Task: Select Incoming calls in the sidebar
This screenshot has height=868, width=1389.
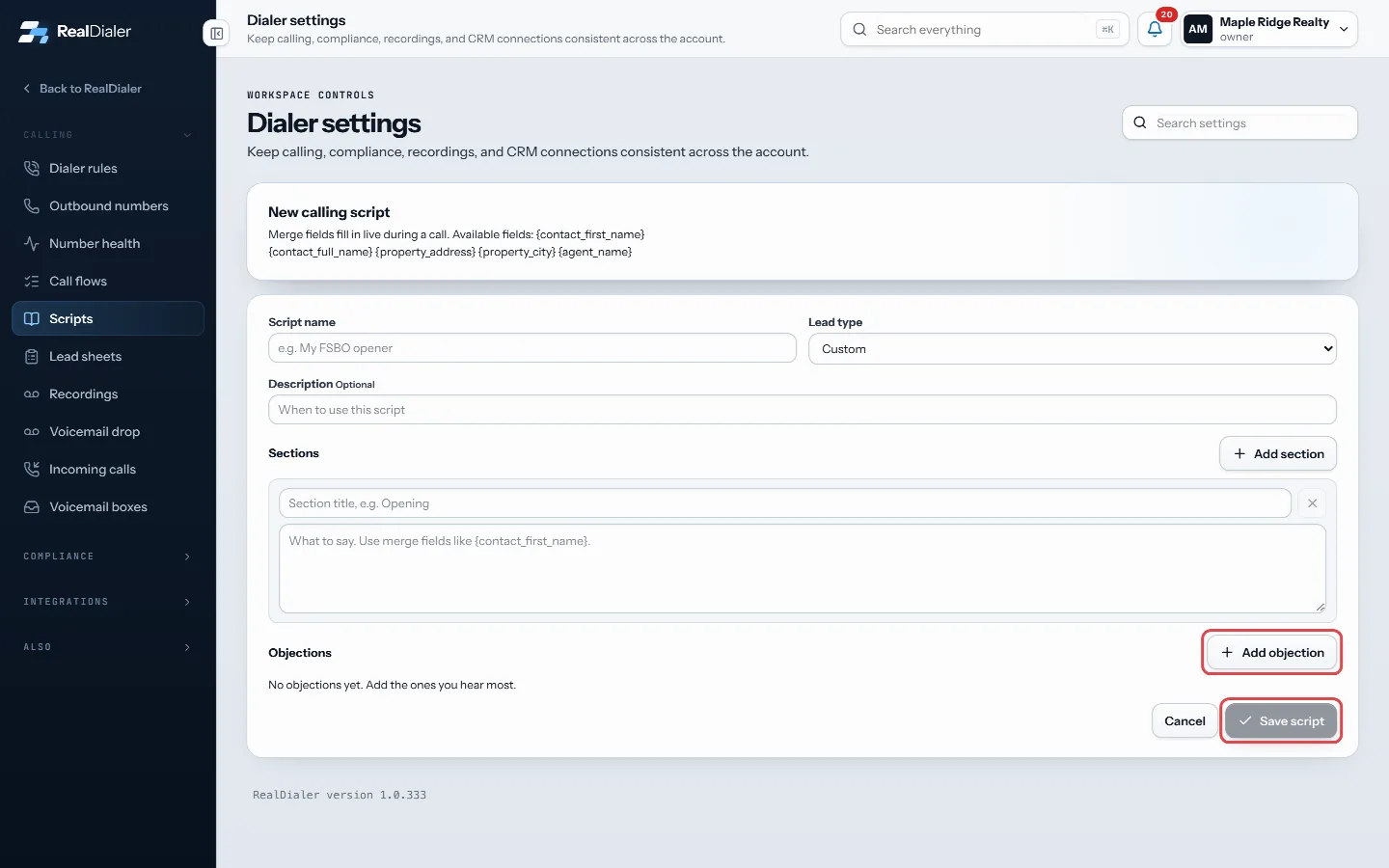Action: (108, 469)
